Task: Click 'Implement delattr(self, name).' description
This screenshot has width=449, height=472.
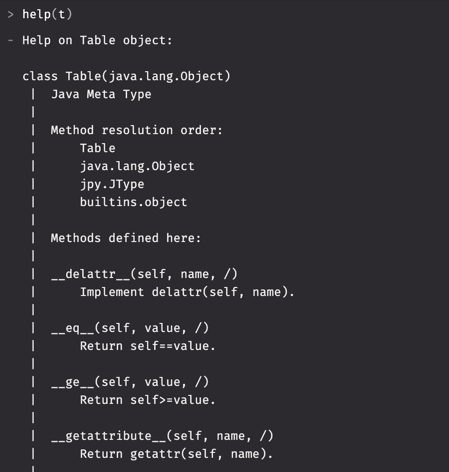Action: (x=187, y=292)
